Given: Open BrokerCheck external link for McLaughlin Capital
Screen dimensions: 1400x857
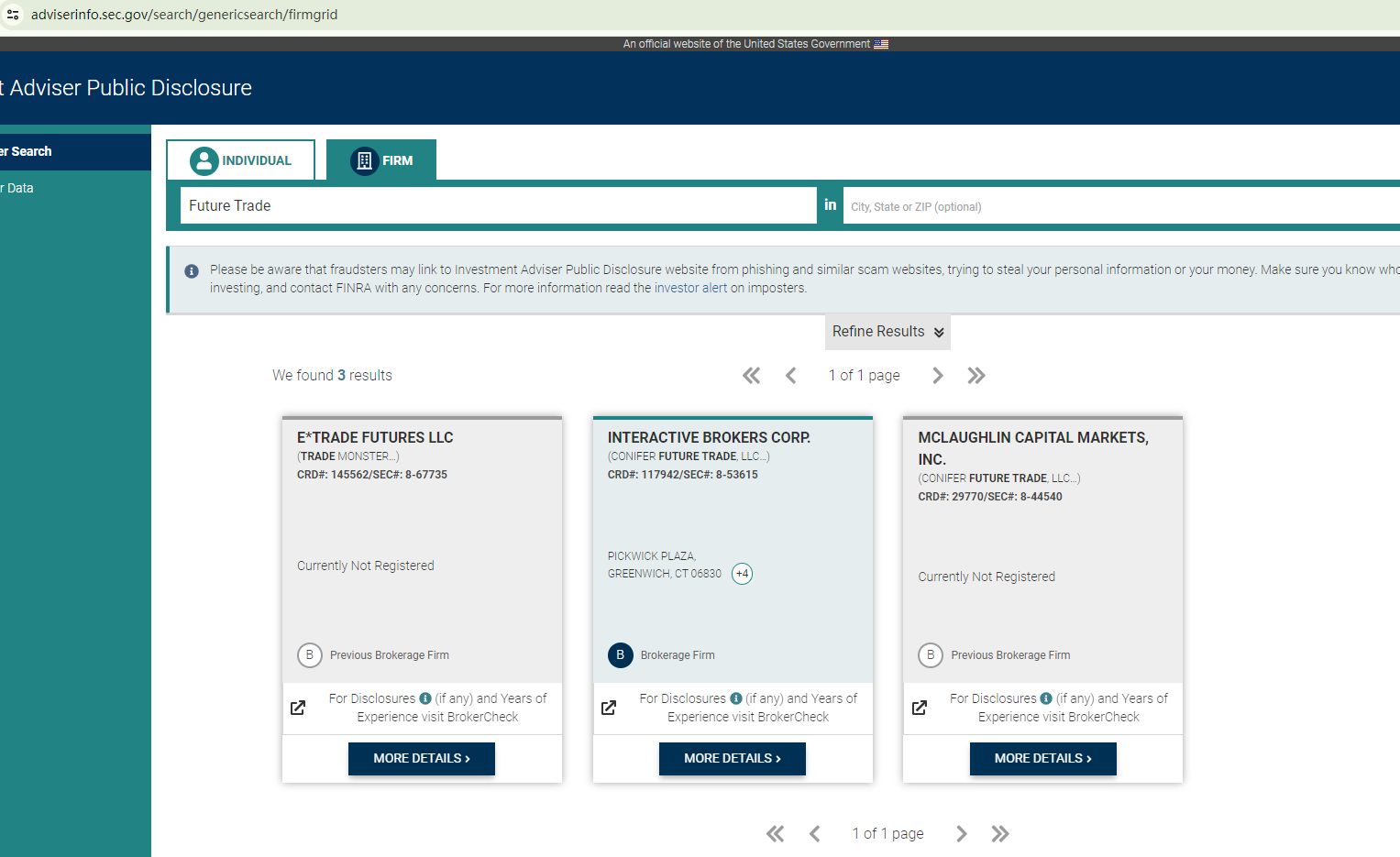Looking at the screenshot, I should point(920,708).
